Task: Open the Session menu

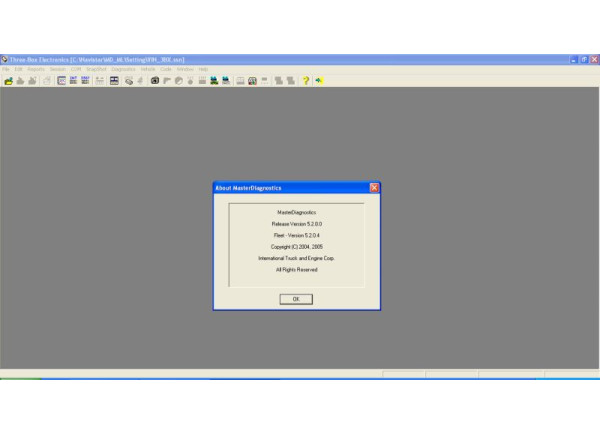Action: tap(57, 69)
